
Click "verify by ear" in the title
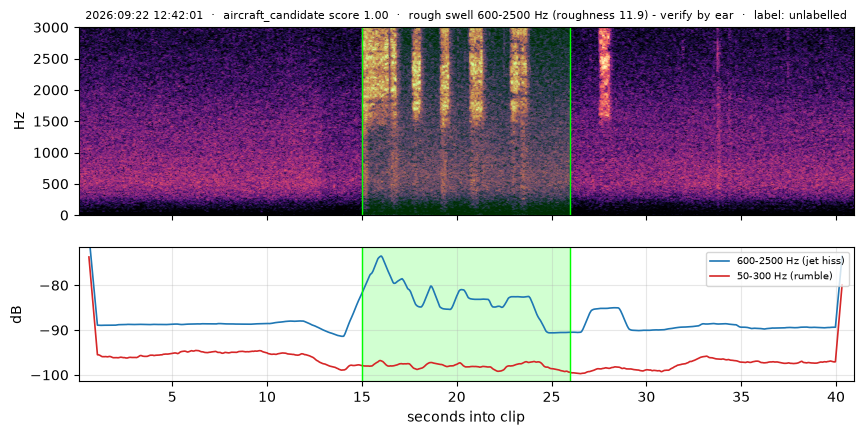697,15
